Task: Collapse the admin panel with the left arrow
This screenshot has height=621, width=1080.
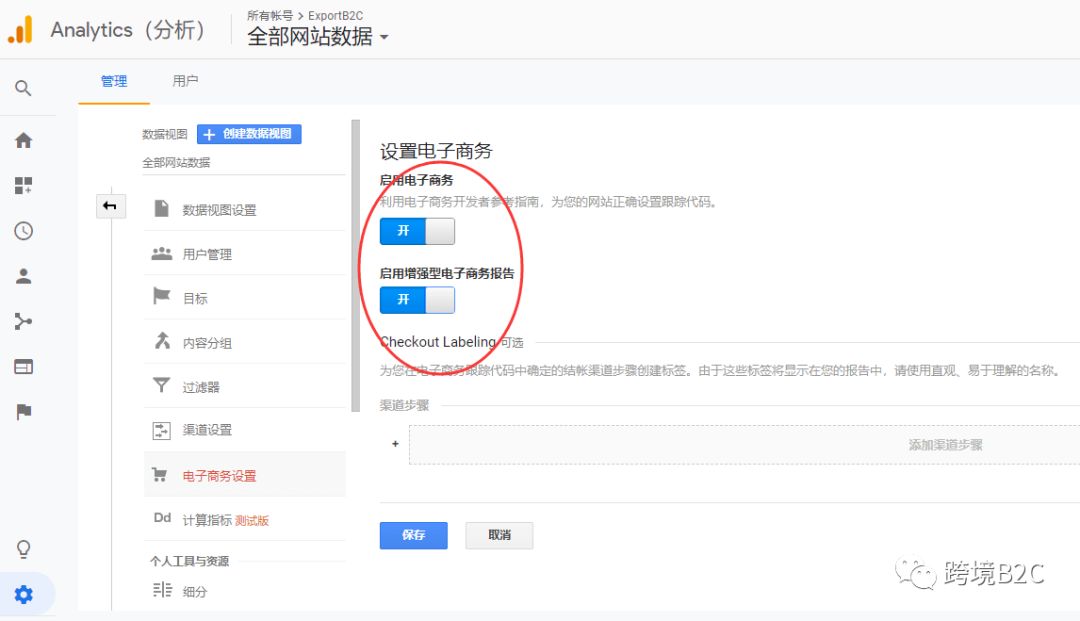Action: (110, 205)
